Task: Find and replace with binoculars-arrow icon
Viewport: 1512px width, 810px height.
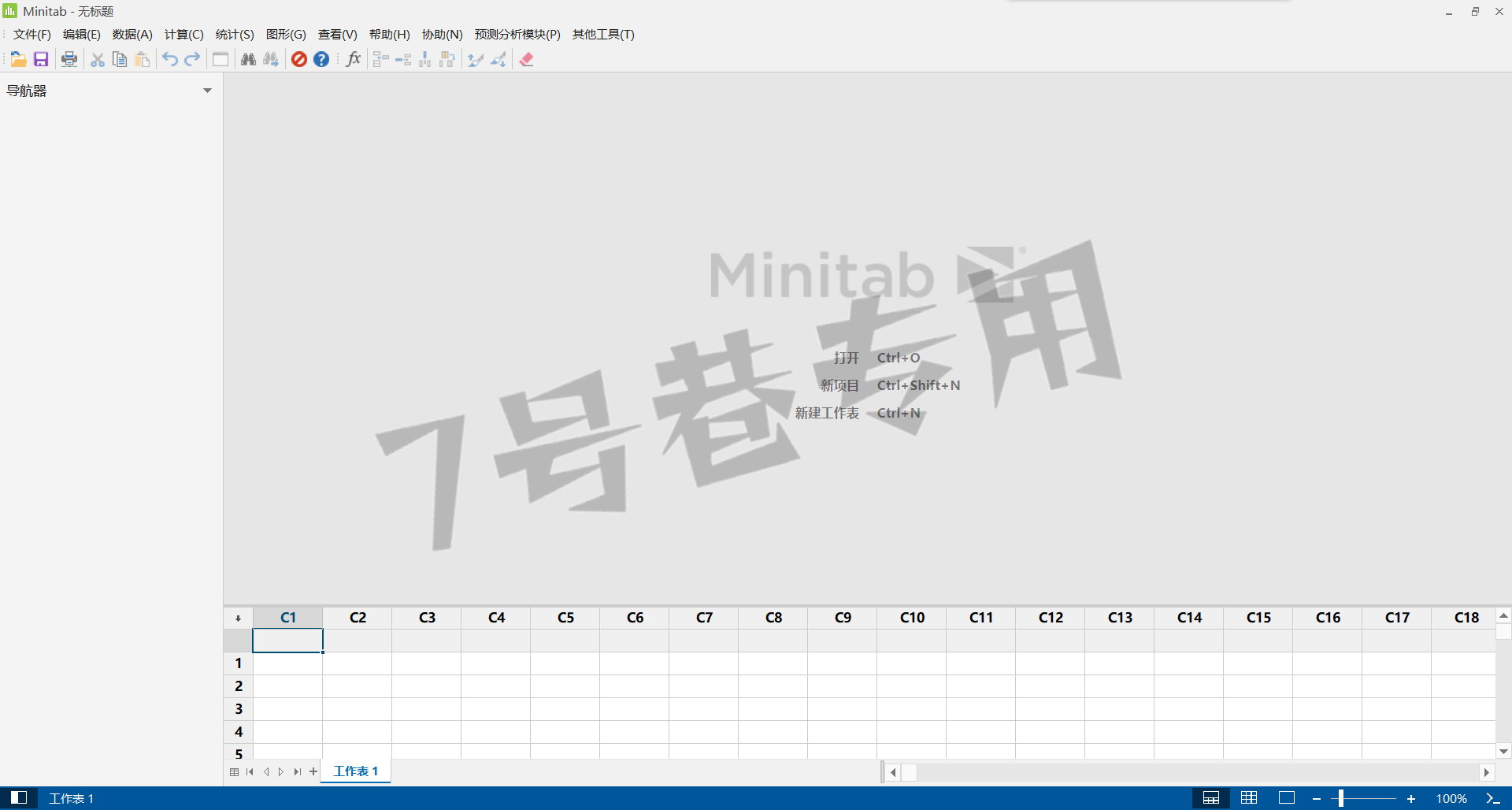Action: [x=271, y=59]
